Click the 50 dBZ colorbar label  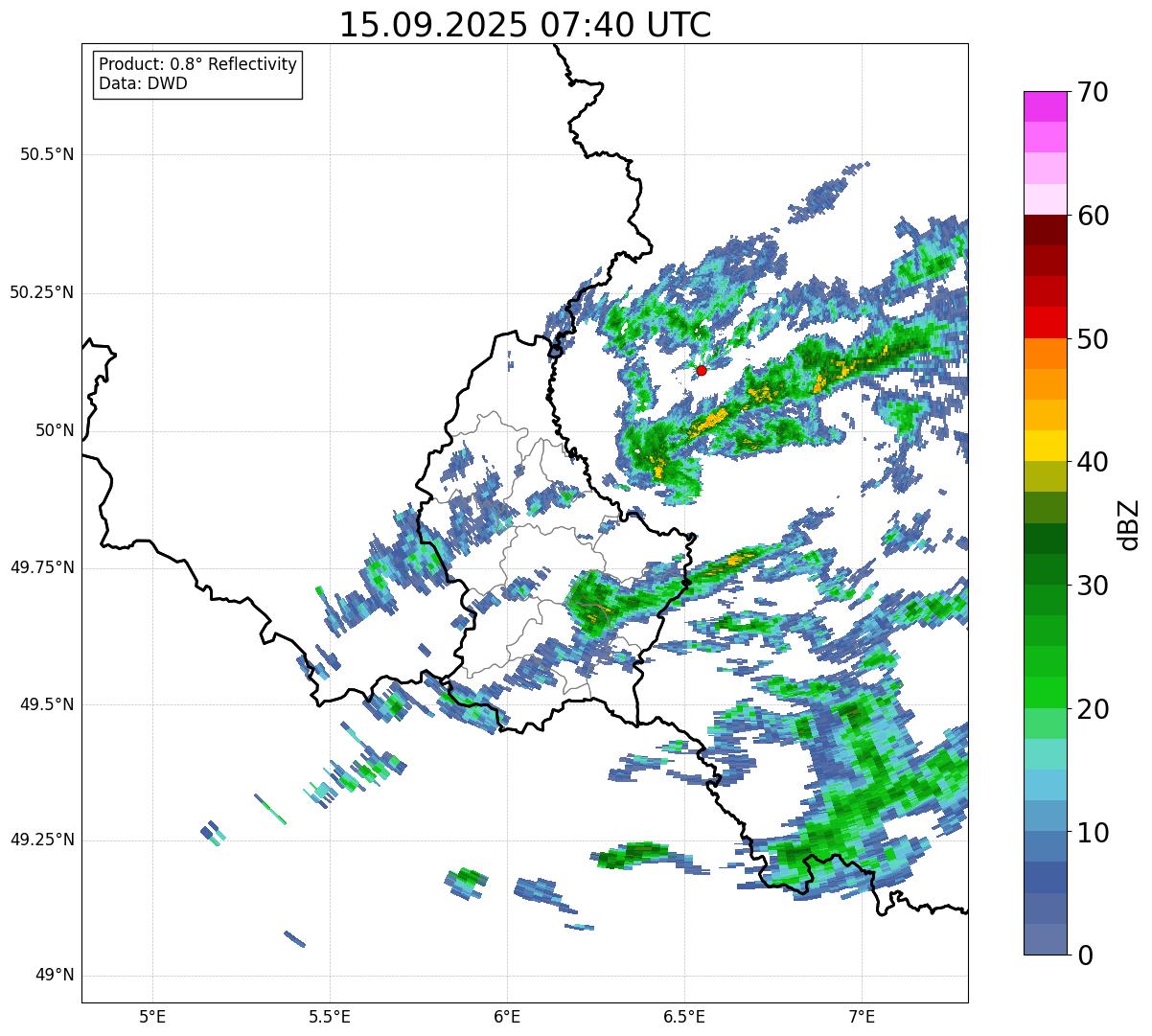1093,339
